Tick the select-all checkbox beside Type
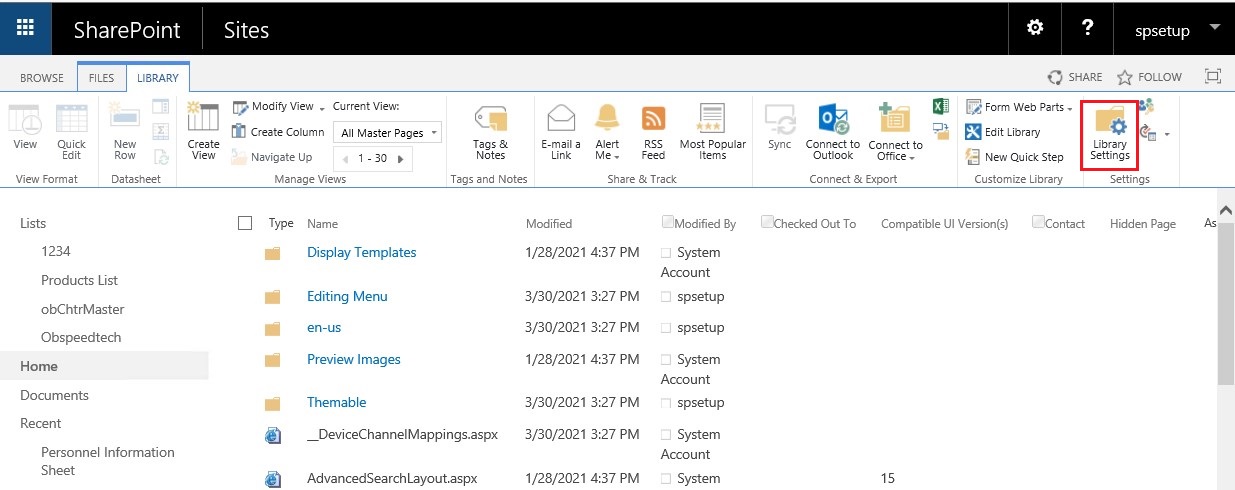Screen dimensions: 1235x490 tap(245, 223)
